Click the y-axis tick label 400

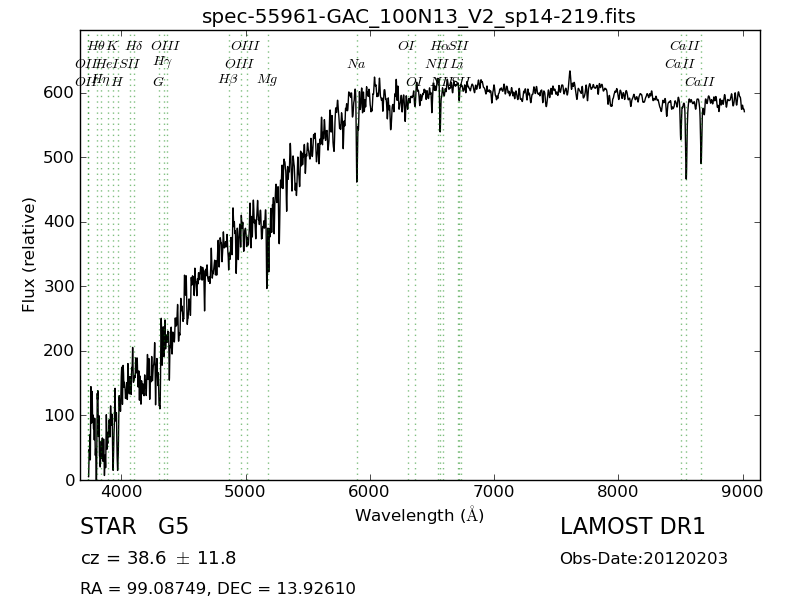tap(60, 222)
